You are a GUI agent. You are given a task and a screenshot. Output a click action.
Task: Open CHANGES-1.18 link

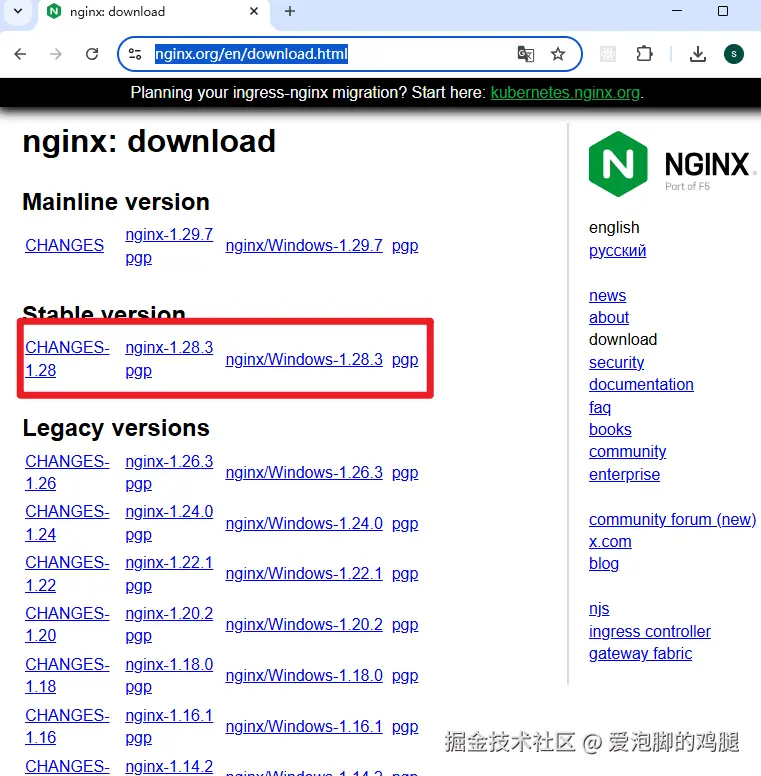(67, 675)
